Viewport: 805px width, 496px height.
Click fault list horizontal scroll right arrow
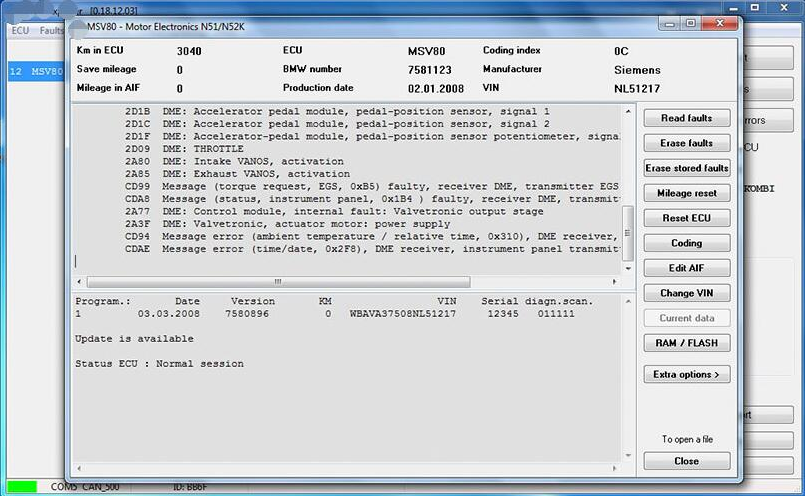point(615,282)
